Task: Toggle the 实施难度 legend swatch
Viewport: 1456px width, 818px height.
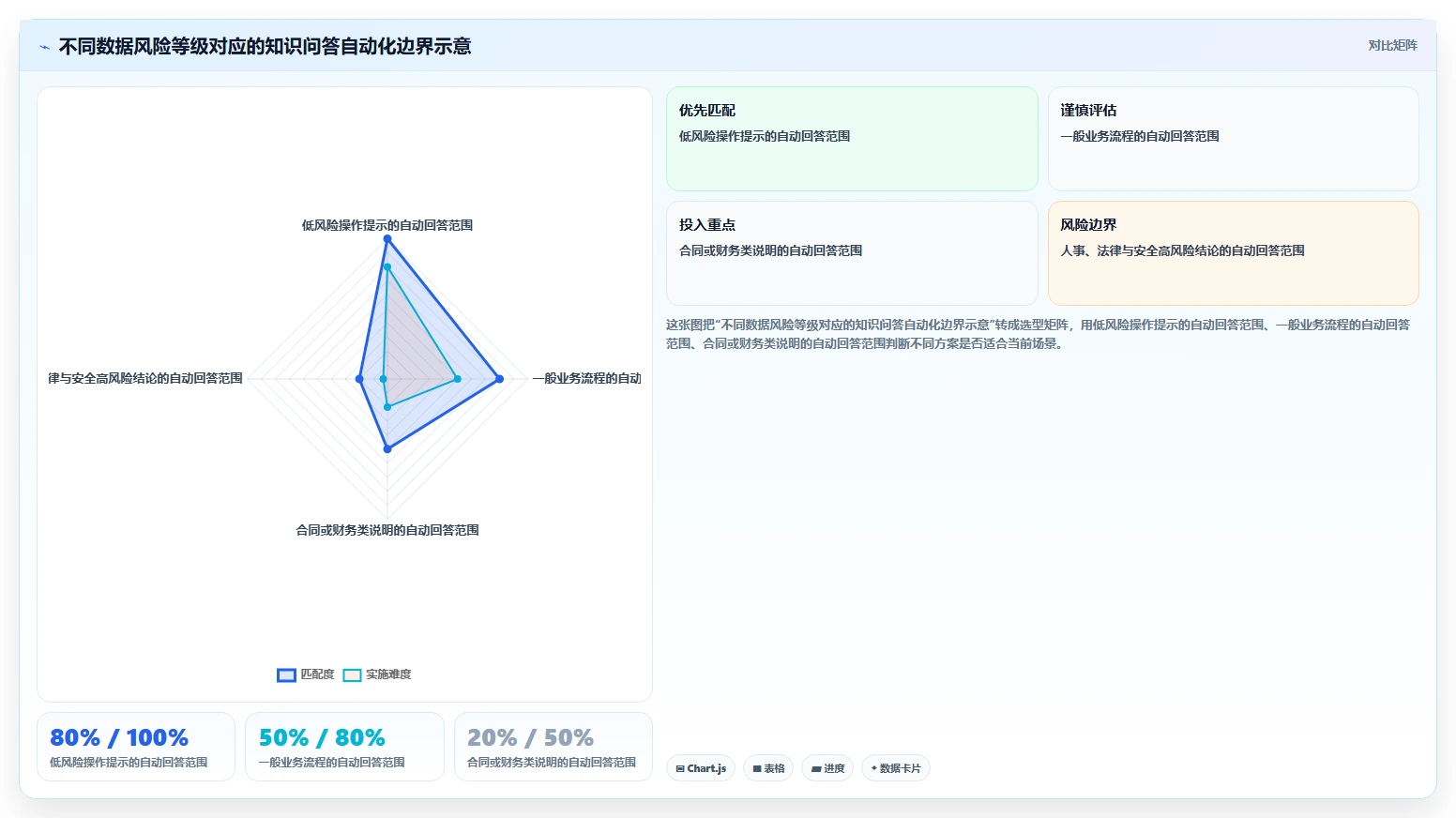Action: click(x=352, y=674)
